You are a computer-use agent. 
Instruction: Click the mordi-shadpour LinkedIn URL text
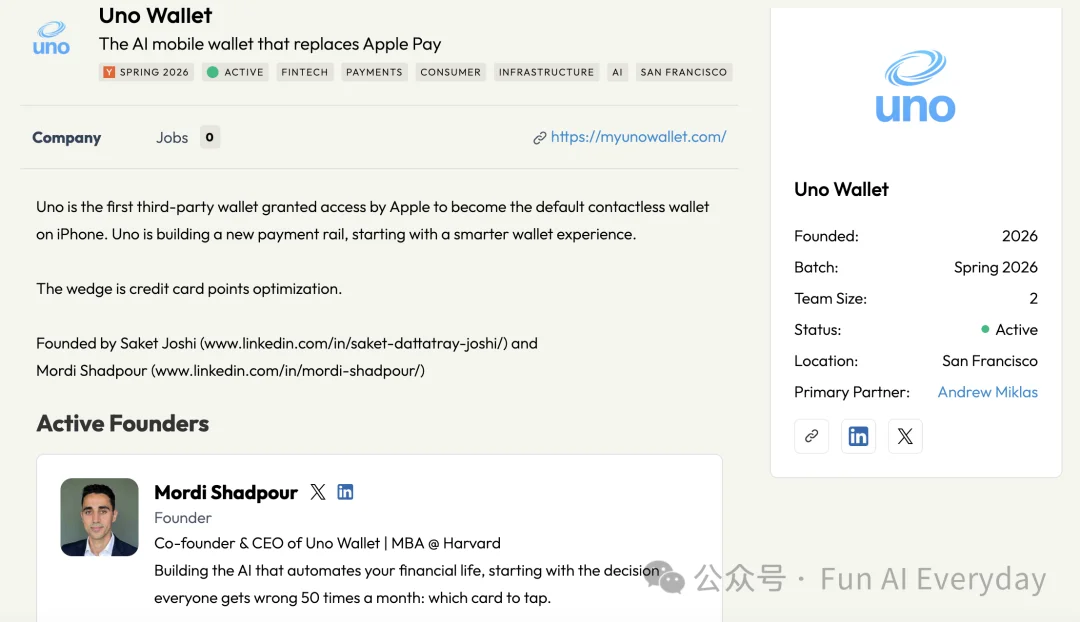(288, 371)
